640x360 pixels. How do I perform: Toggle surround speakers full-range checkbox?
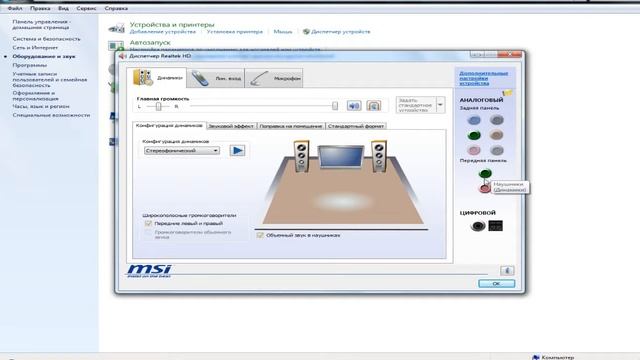click(x=148, y=233)
